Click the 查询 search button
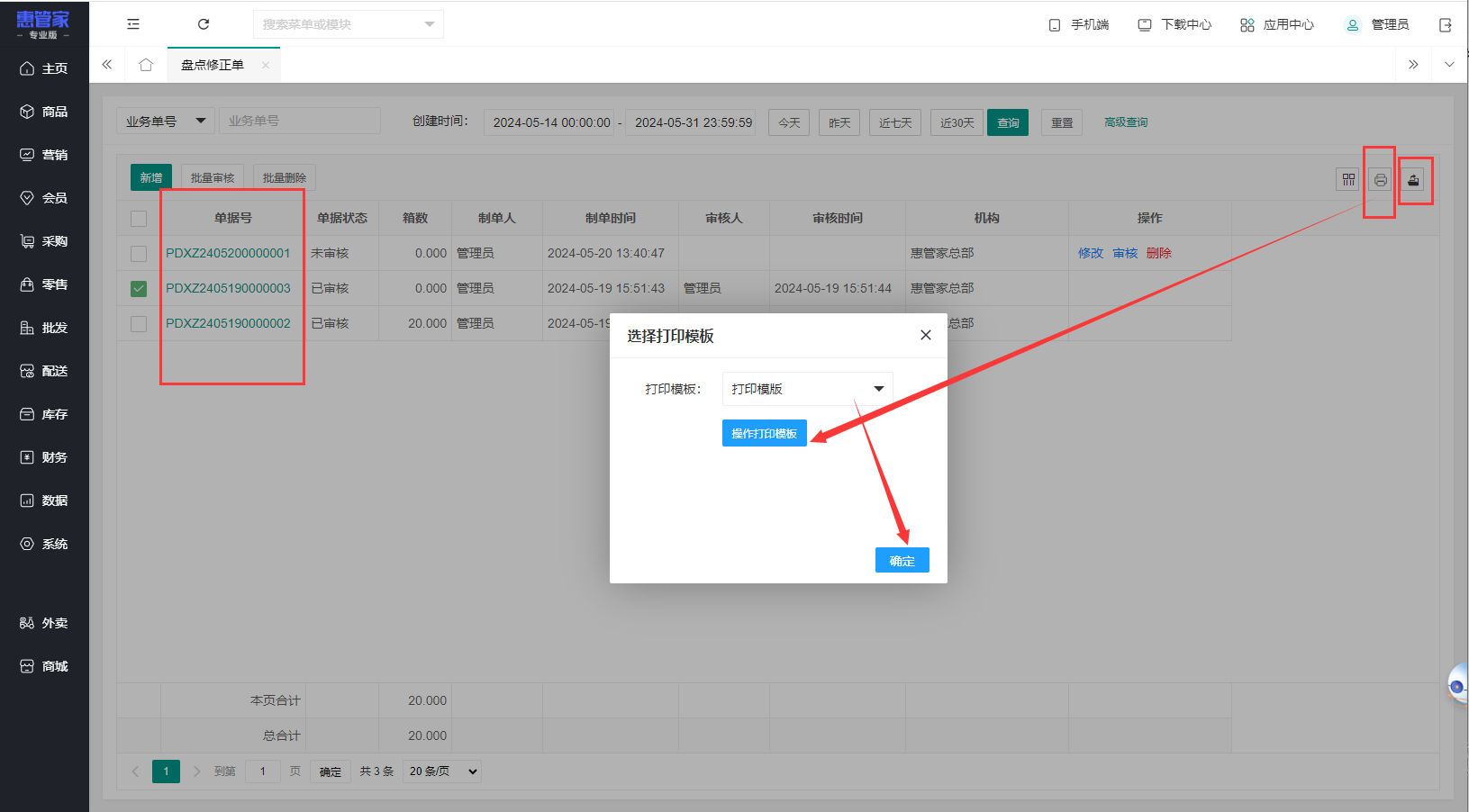This screenshot has width=1469, height=812. coord(1008,122)
